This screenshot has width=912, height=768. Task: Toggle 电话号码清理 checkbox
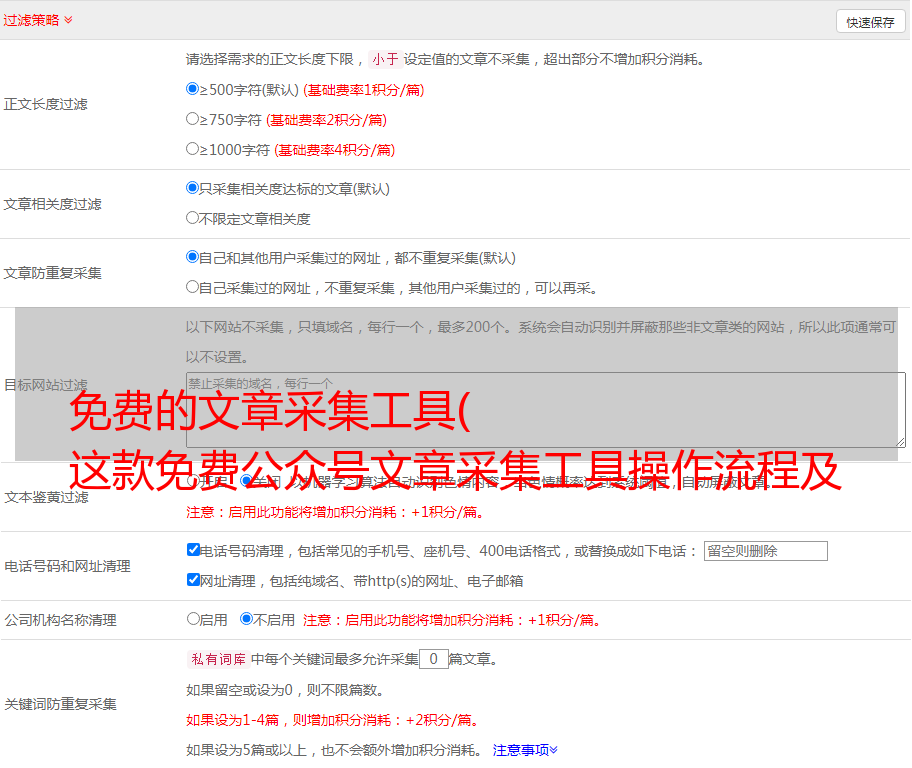point(193,550)
